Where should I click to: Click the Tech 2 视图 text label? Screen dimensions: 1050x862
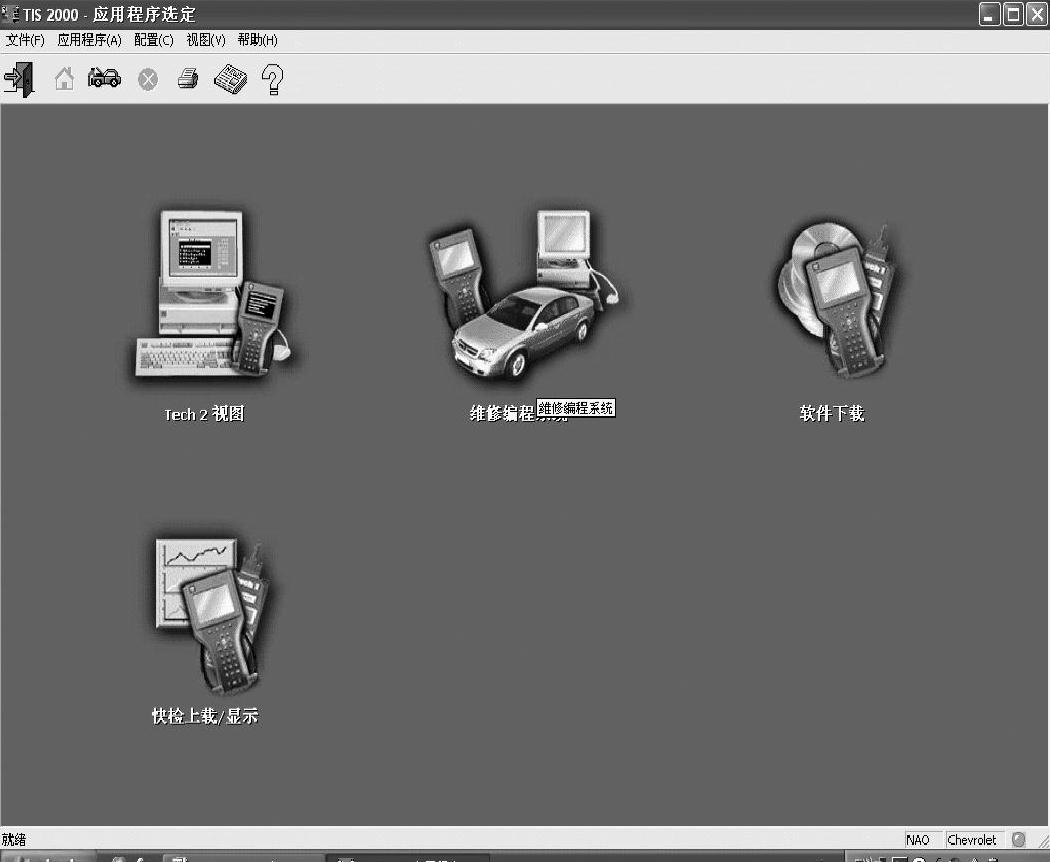[204, 414]
